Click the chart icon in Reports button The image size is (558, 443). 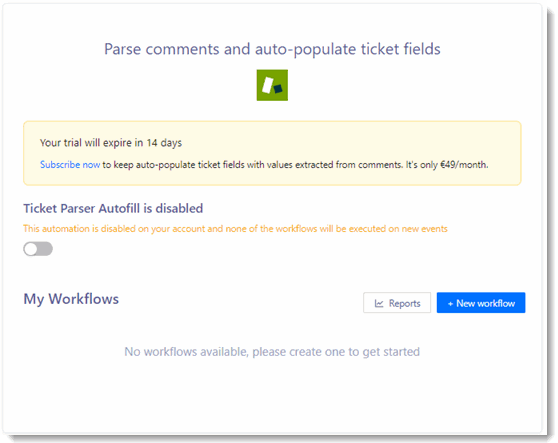[379, 304]
